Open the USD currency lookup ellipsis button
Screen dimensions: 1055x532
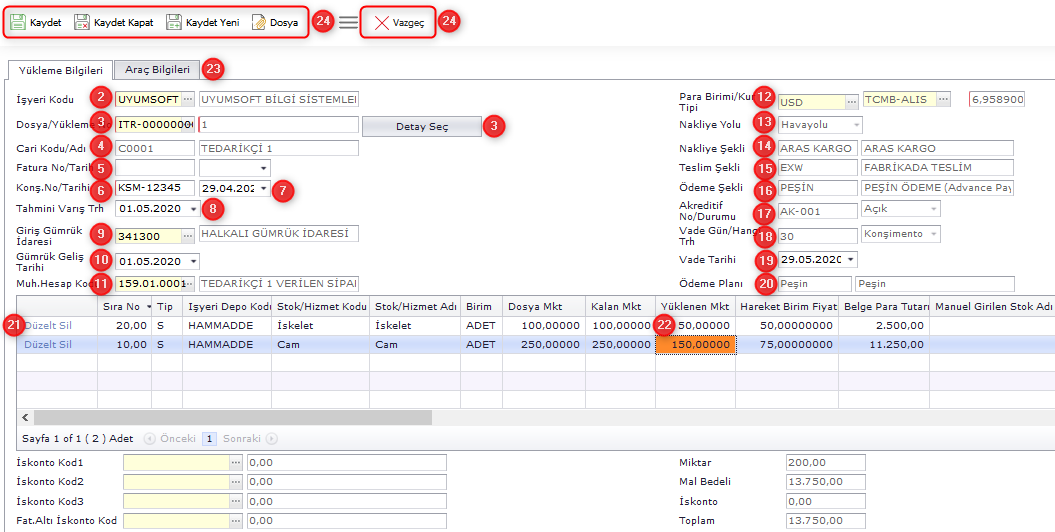852,100
